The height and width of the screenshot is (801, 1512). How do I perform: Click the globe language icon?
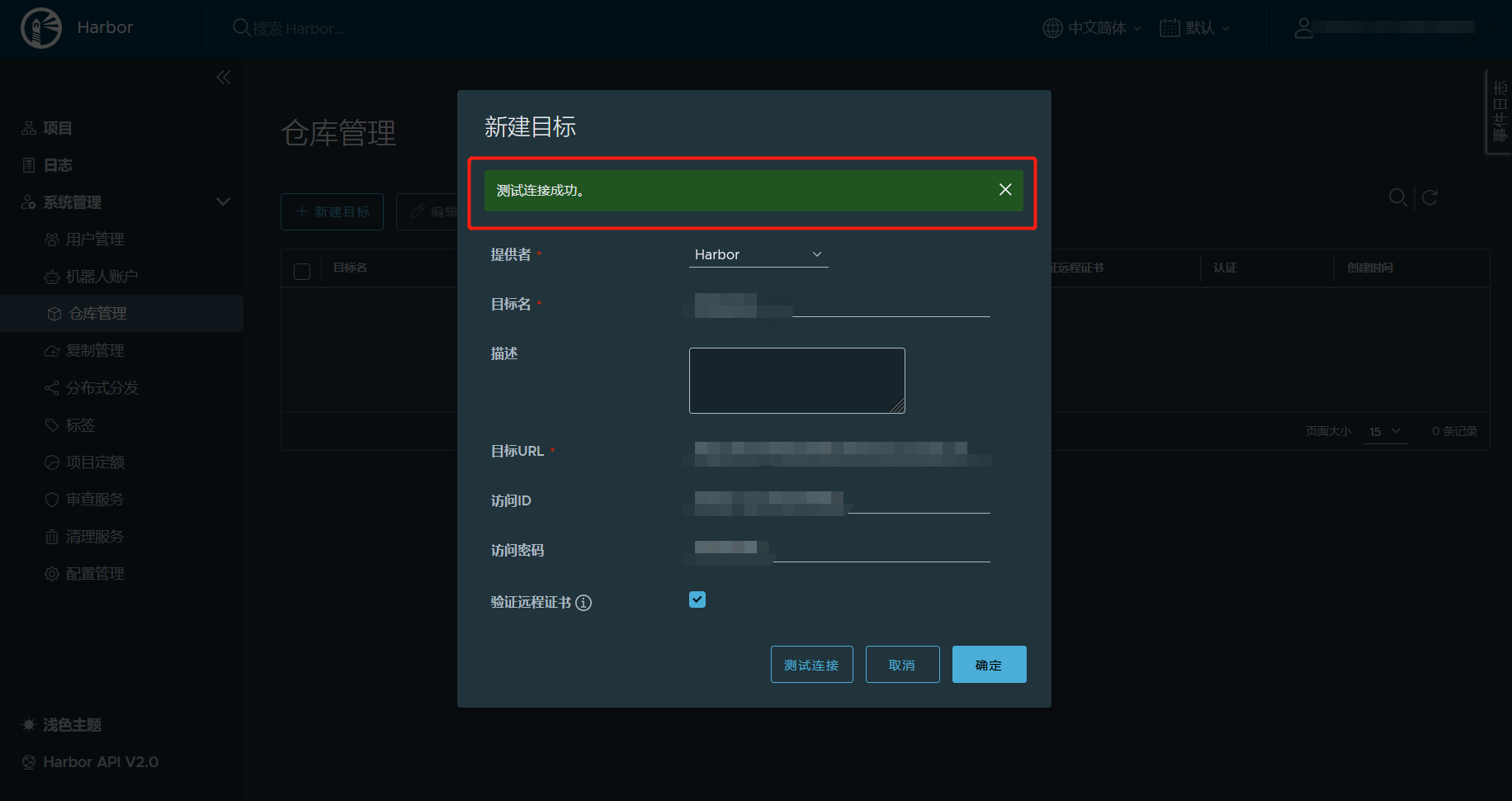tap(1052, 28)
